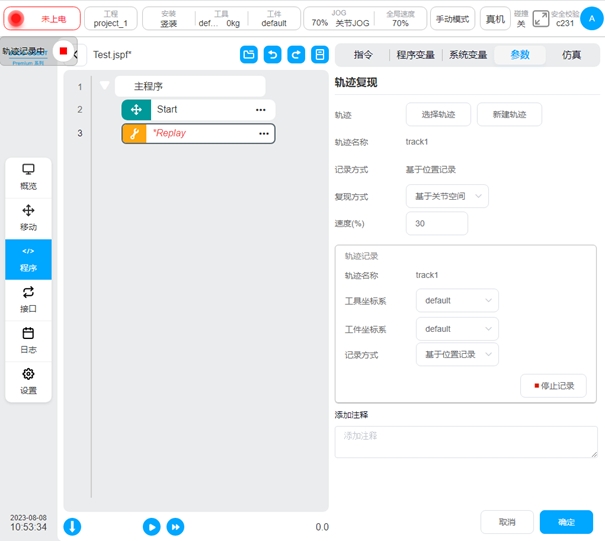Open the 移动 (Move) sidebar panel
This screenshot has height=541, width=605.
(28, 217)
